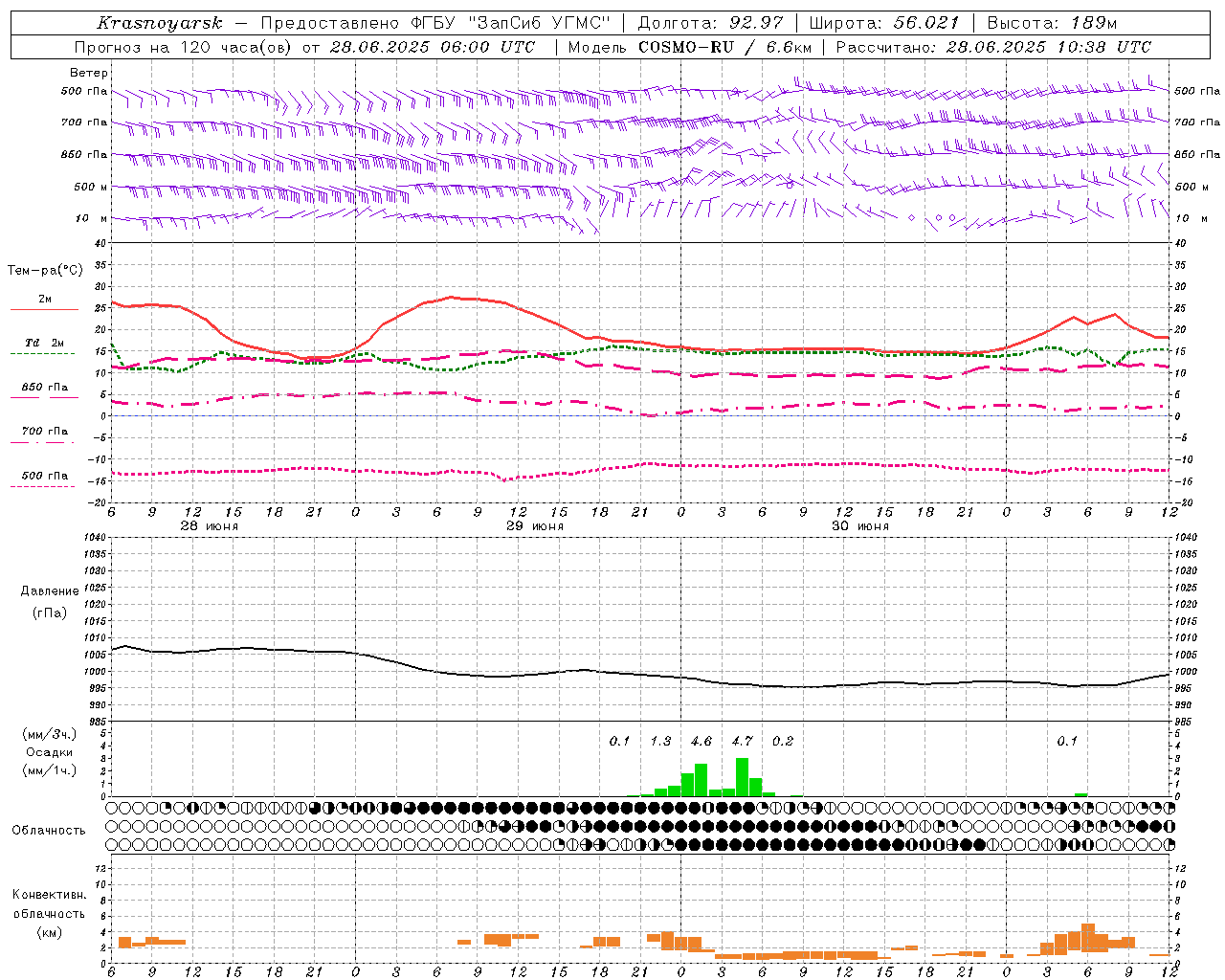The height and width of the screenshot is (980, 1225).
Task: Click the Долгота: 92.97 value
Action: 710,23
